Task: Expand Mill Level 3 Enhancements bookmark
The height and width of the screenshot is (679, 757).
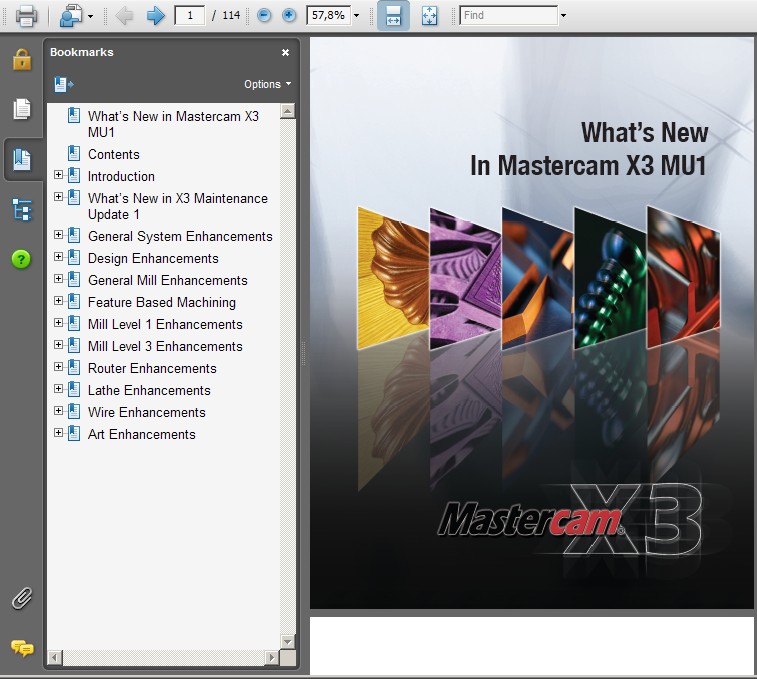Action: pos(58,344)
